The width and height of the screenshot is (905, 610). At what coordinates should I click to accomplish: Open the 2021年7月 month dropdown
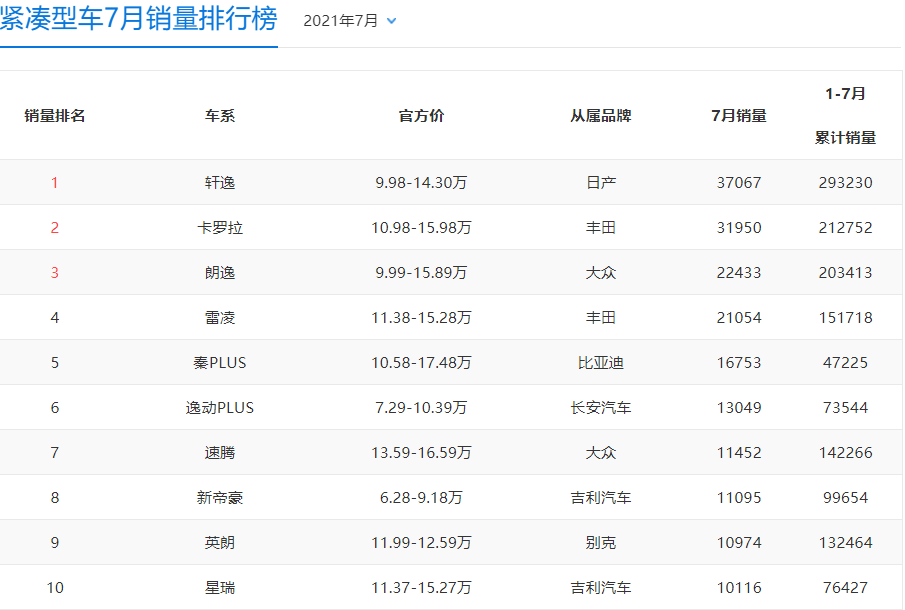350,21
